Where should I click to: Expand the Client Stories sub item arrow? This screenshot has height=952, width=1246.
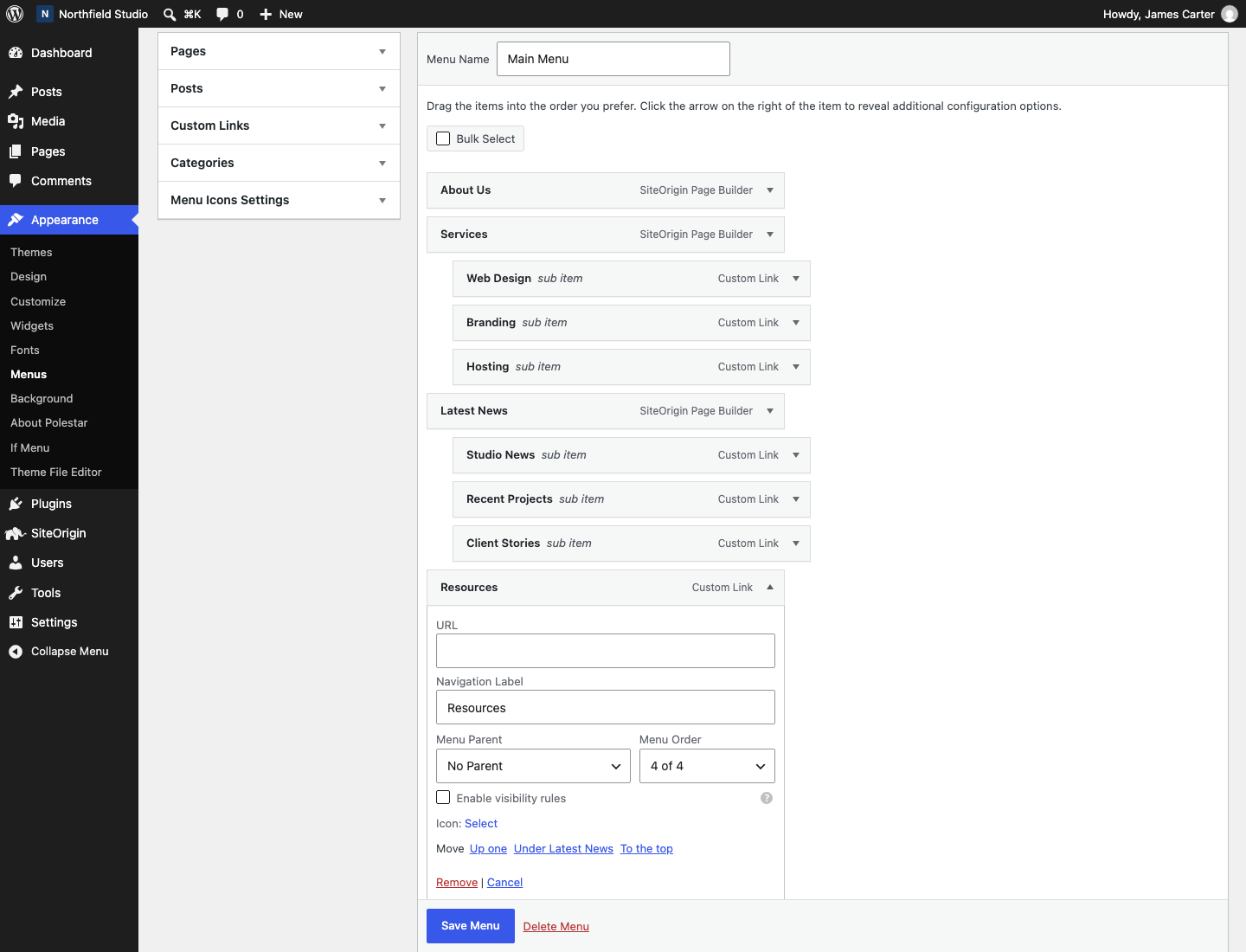(x=796, y=544)
